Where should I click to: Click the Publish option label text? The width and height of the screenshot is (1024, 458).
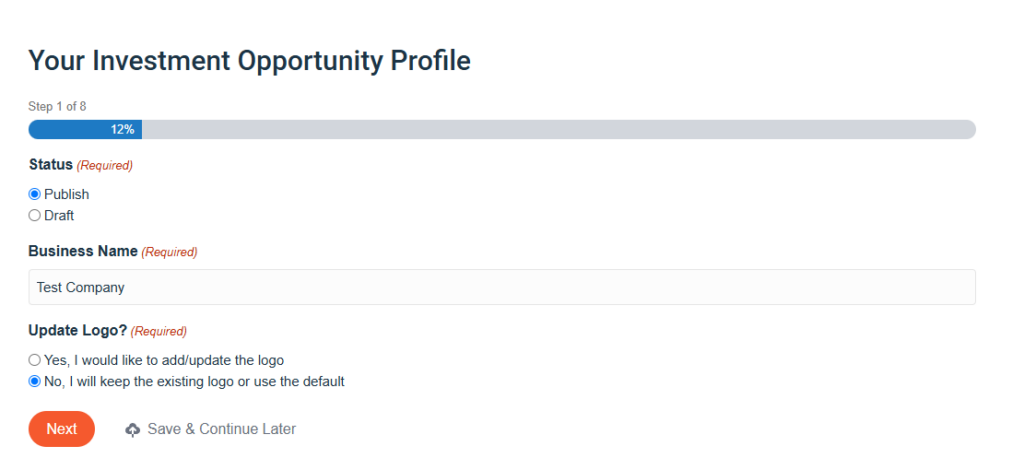(x=67, y=195)
